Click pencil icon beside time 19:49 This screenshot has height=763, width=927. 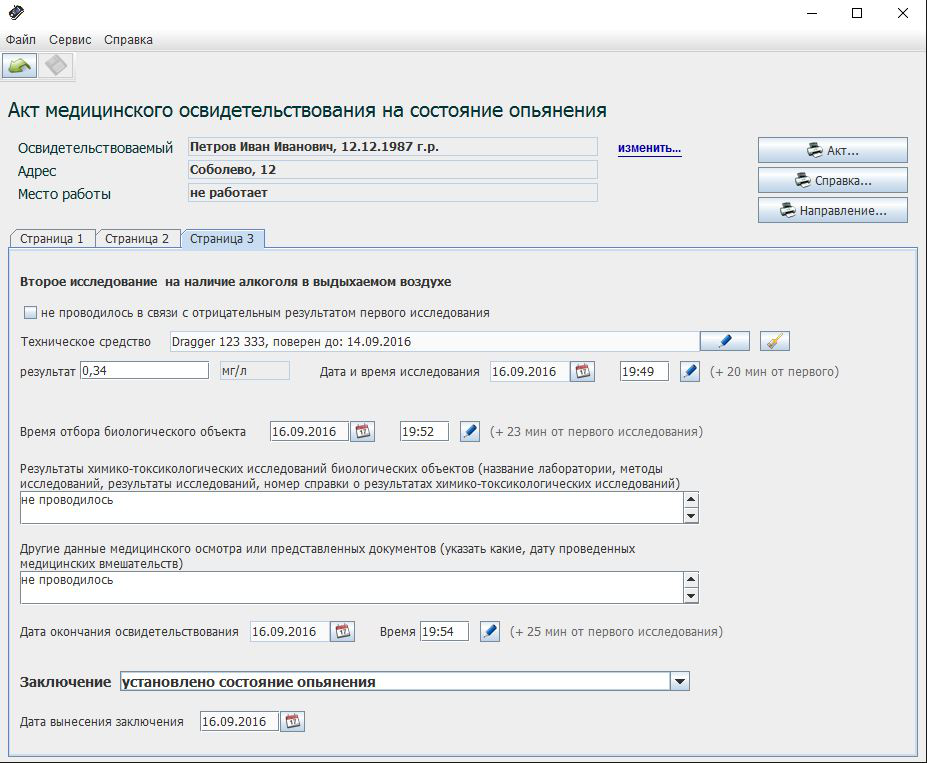(689, 372)
